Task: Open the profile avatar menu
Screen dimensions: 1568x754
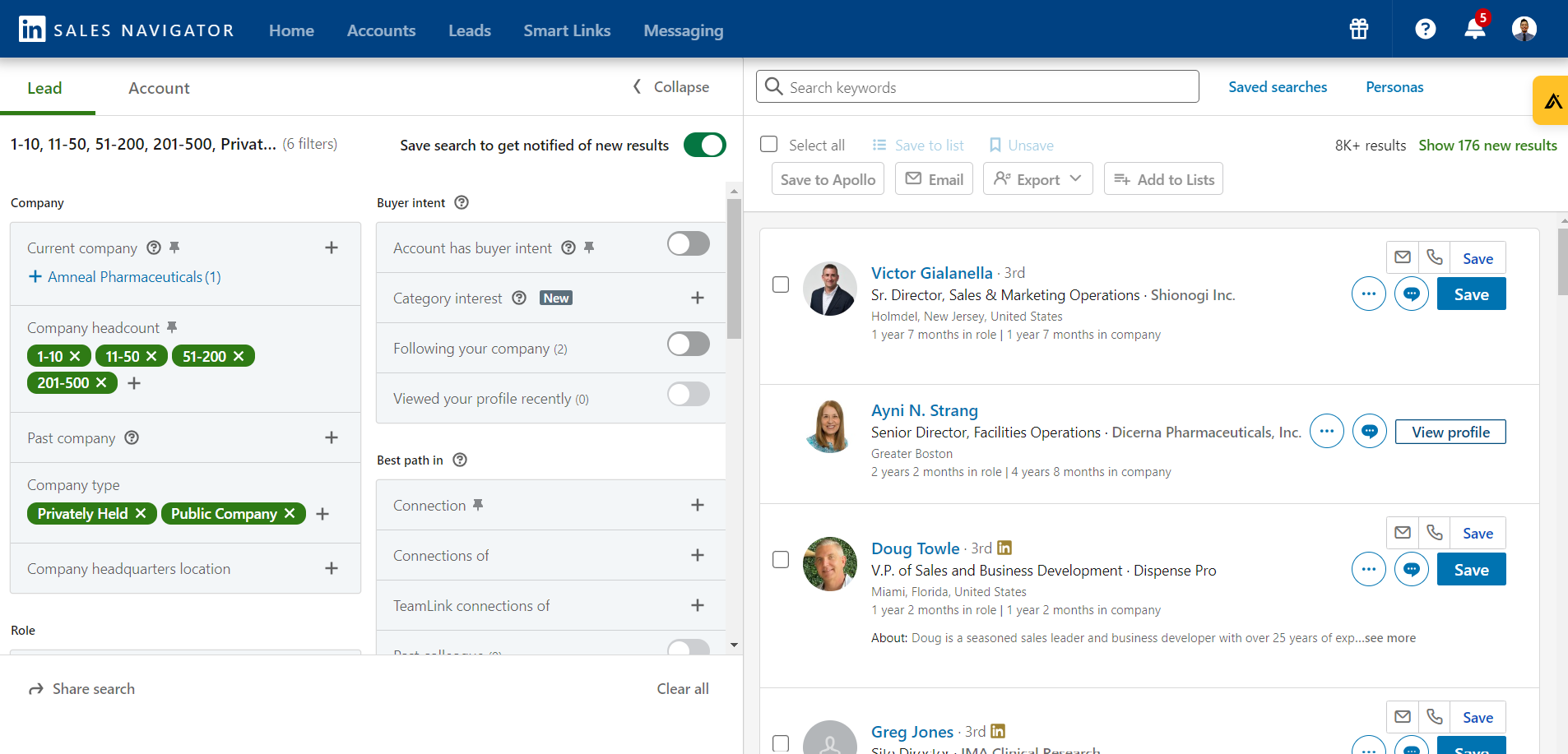Action: click(x=1524, y=29)
